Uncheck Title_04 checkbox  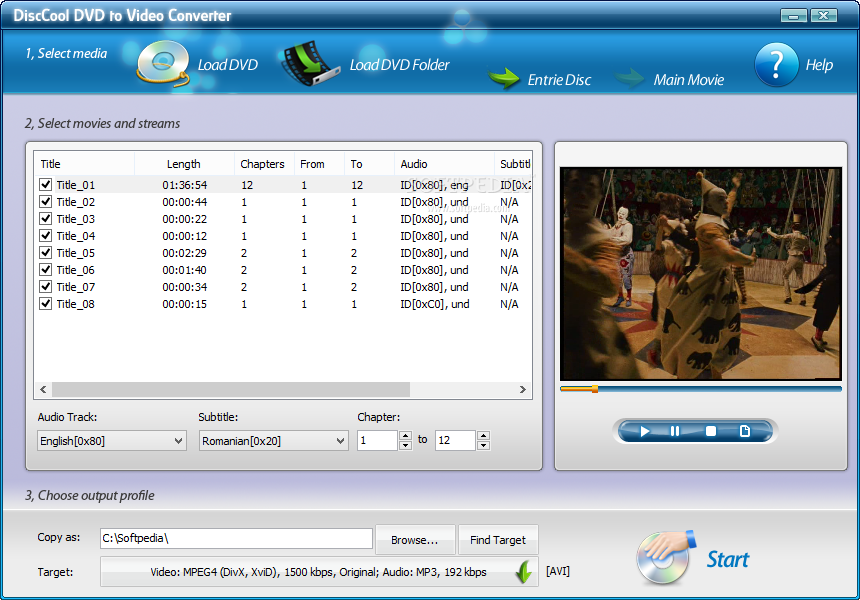click(x=46, y=236)
